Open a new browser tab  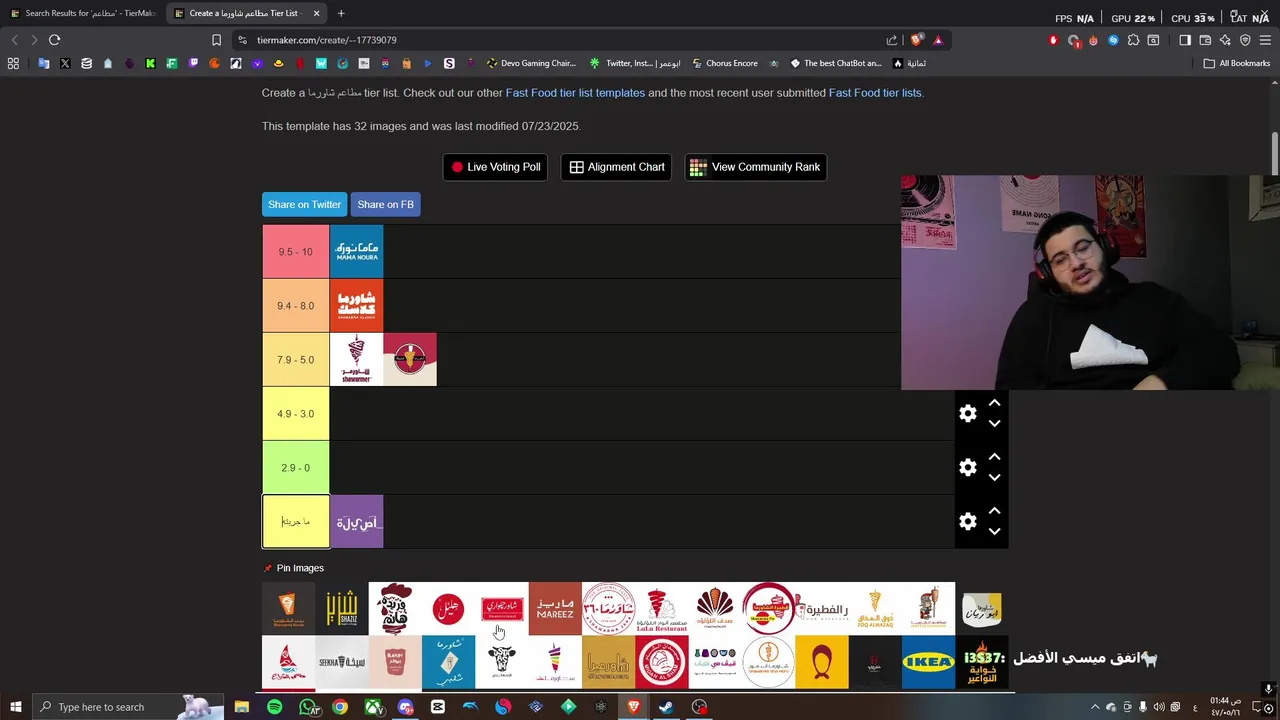pos(341,13)
